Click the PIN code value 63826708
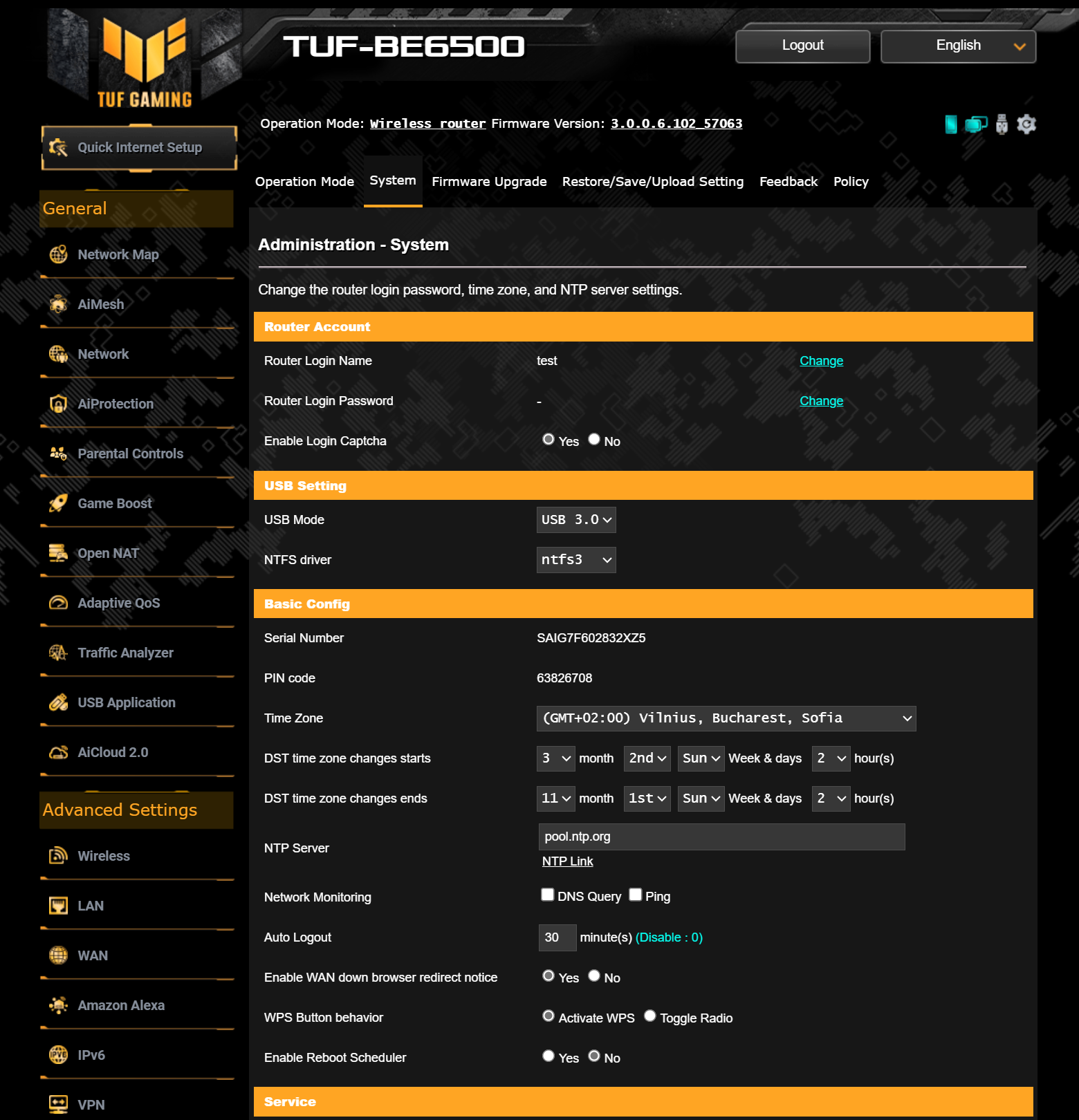Image resolution: width=1079 pixels, height=1120 pixels. (564, 678)
